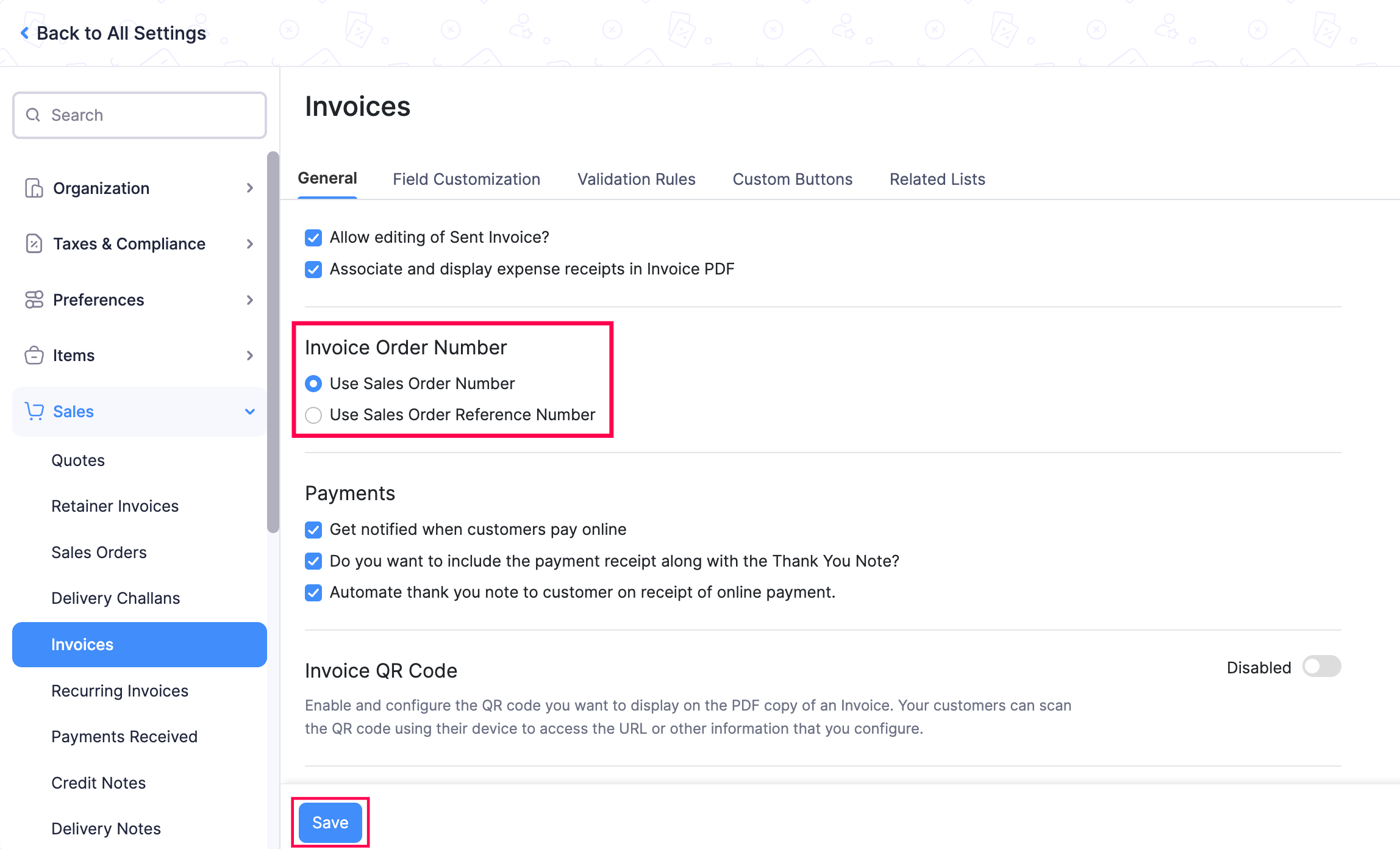The height and width of the screenshot is (849, 1400).
Task: Click the Sales shopping cart icon
Action: click(x=34, y=411)
